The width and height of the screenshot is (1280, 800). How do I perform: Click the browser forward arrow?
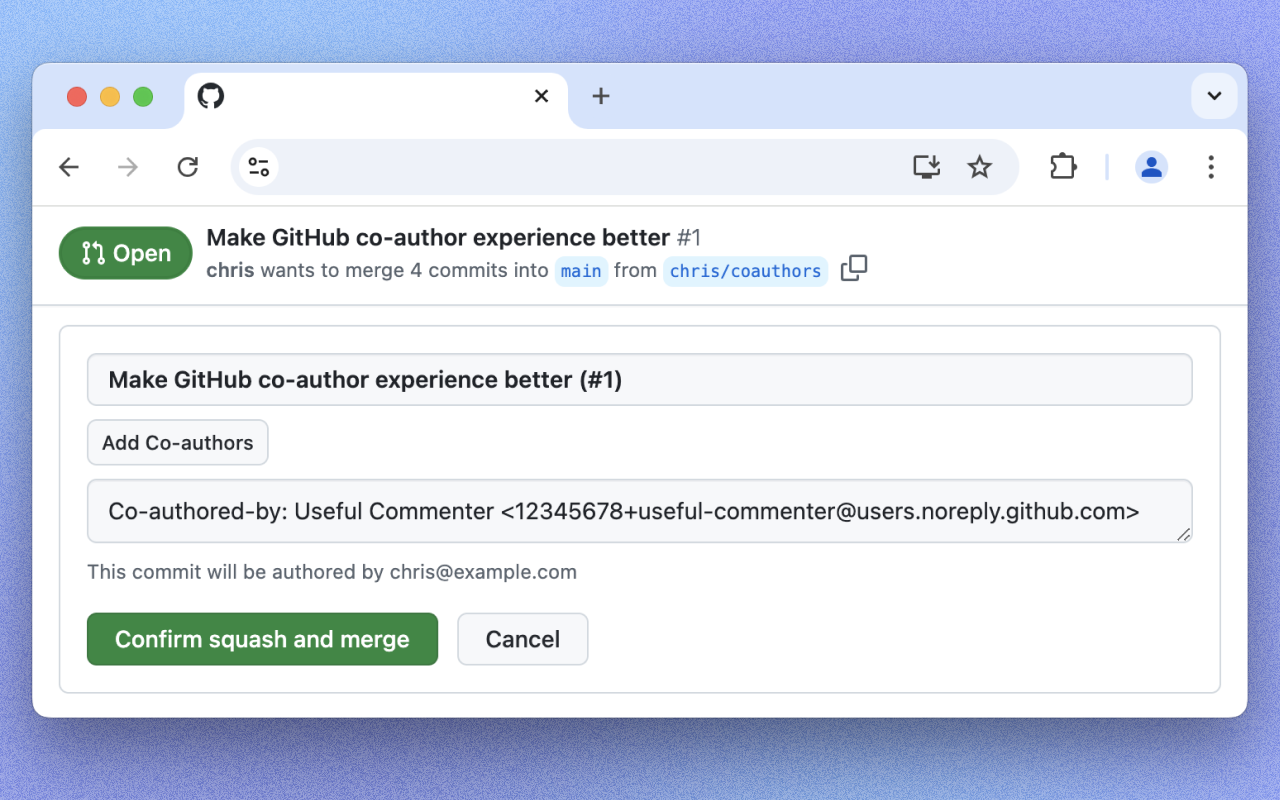128,167
